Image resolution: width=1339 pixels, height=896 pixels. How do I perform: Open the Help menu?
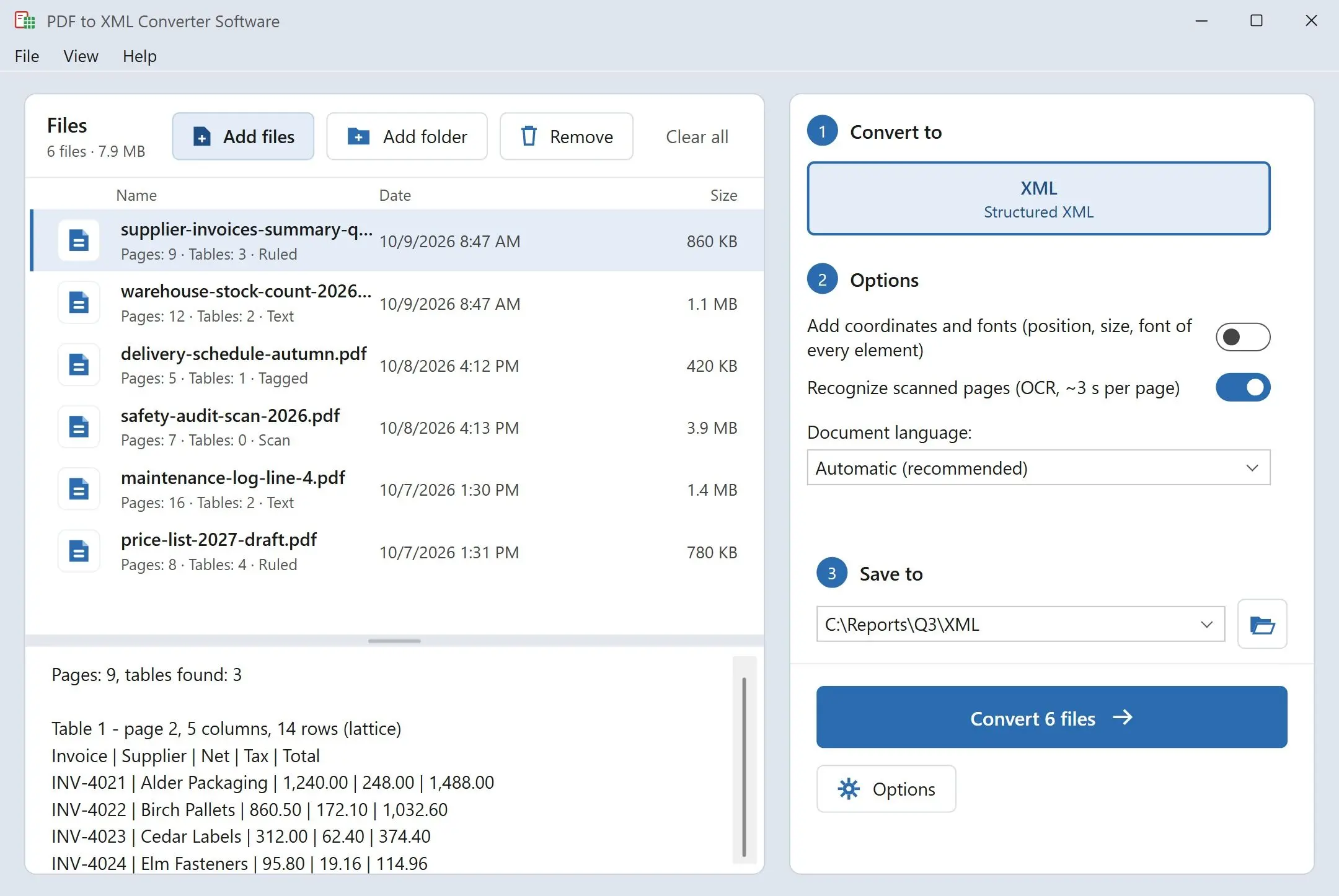139,56
